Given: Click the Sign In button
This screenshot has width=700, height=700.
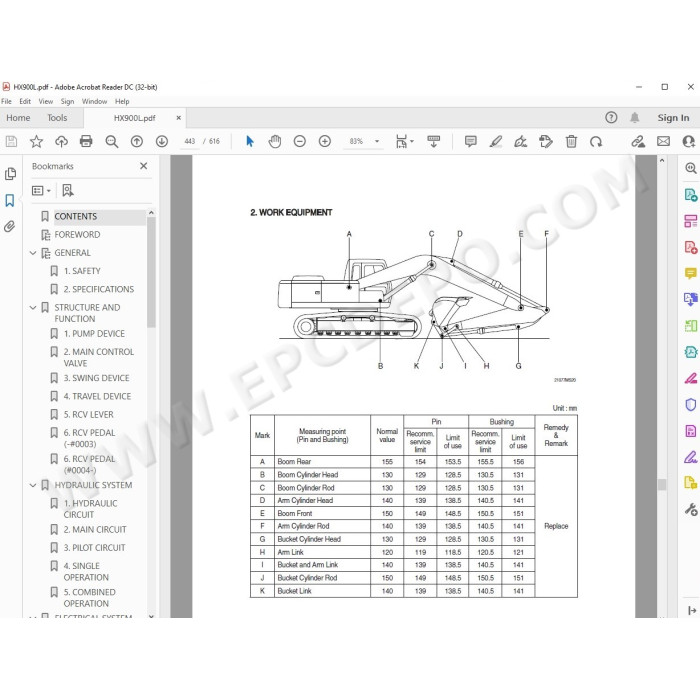Looking at the screenshot, I should pos(673,118).
